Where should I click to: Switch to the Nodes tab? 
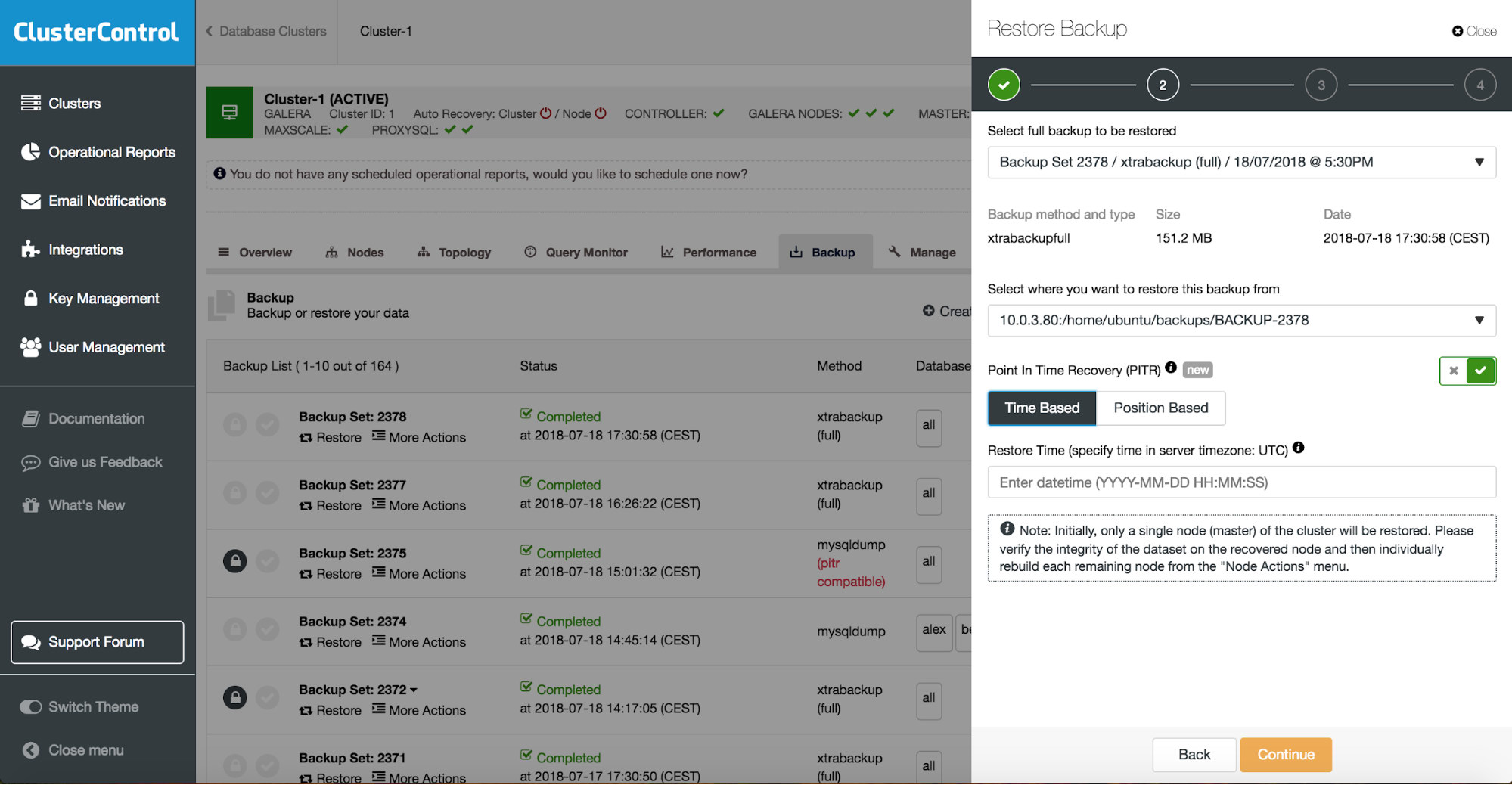point(355,253)
